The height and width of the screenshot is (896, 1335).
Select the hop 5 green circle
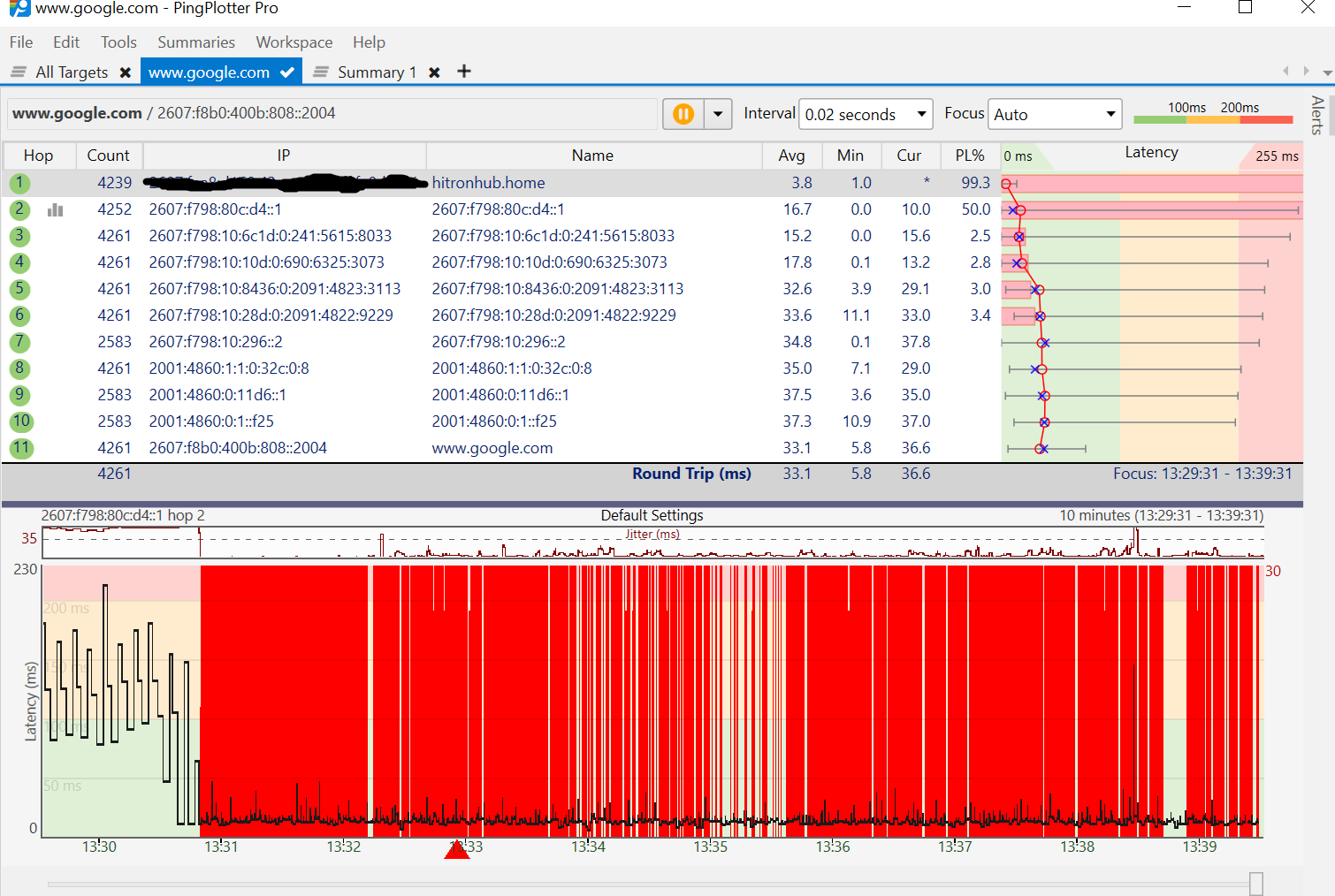[x=19, y=289]
